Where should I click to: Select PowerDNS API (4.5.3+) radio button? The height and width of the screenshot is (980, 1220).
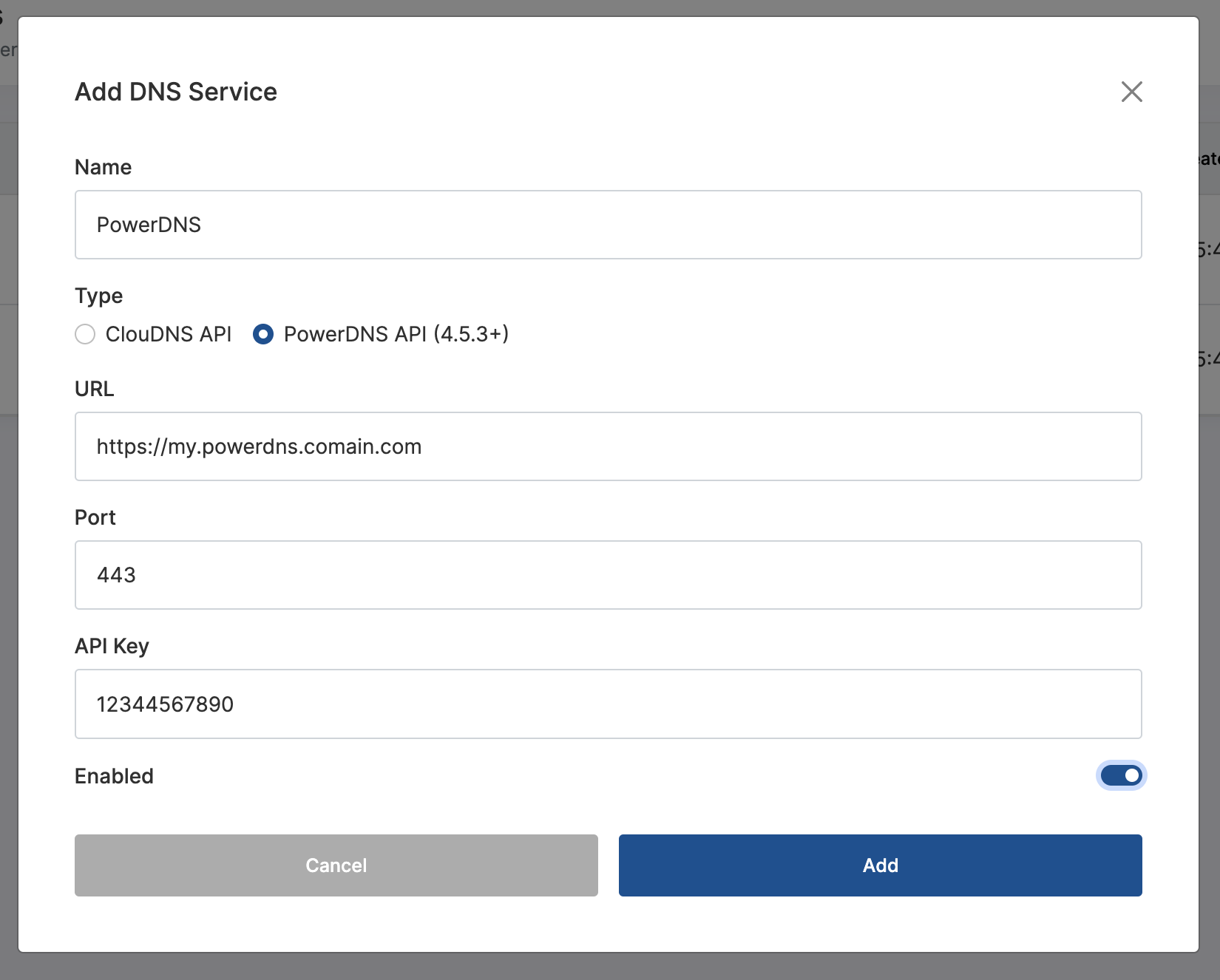coord(263,334)
